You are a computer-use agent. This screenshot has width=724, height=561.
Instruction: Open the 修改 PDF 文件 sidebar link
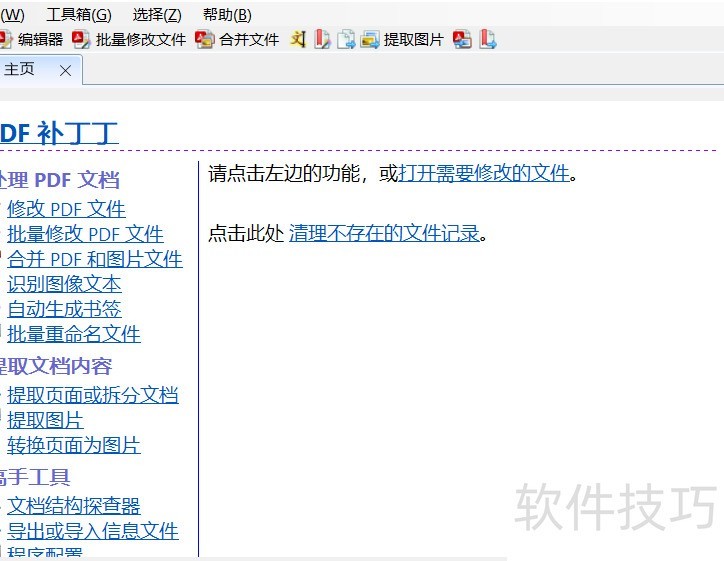[66, 209]
